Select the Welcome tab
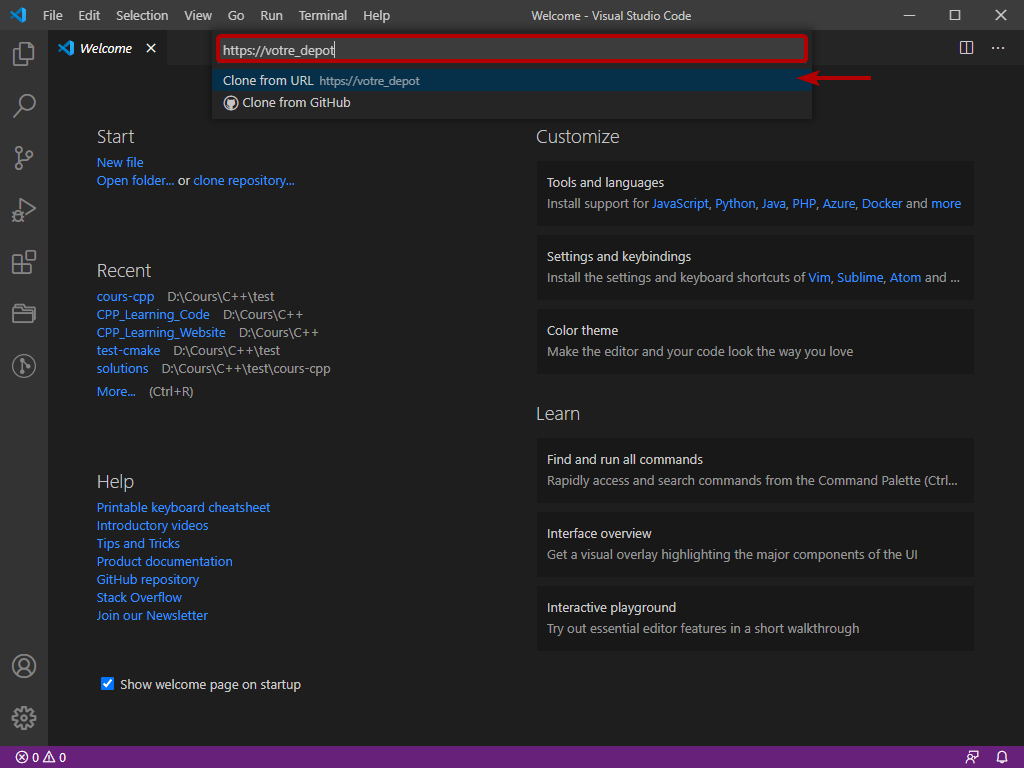 coord(107,48)
